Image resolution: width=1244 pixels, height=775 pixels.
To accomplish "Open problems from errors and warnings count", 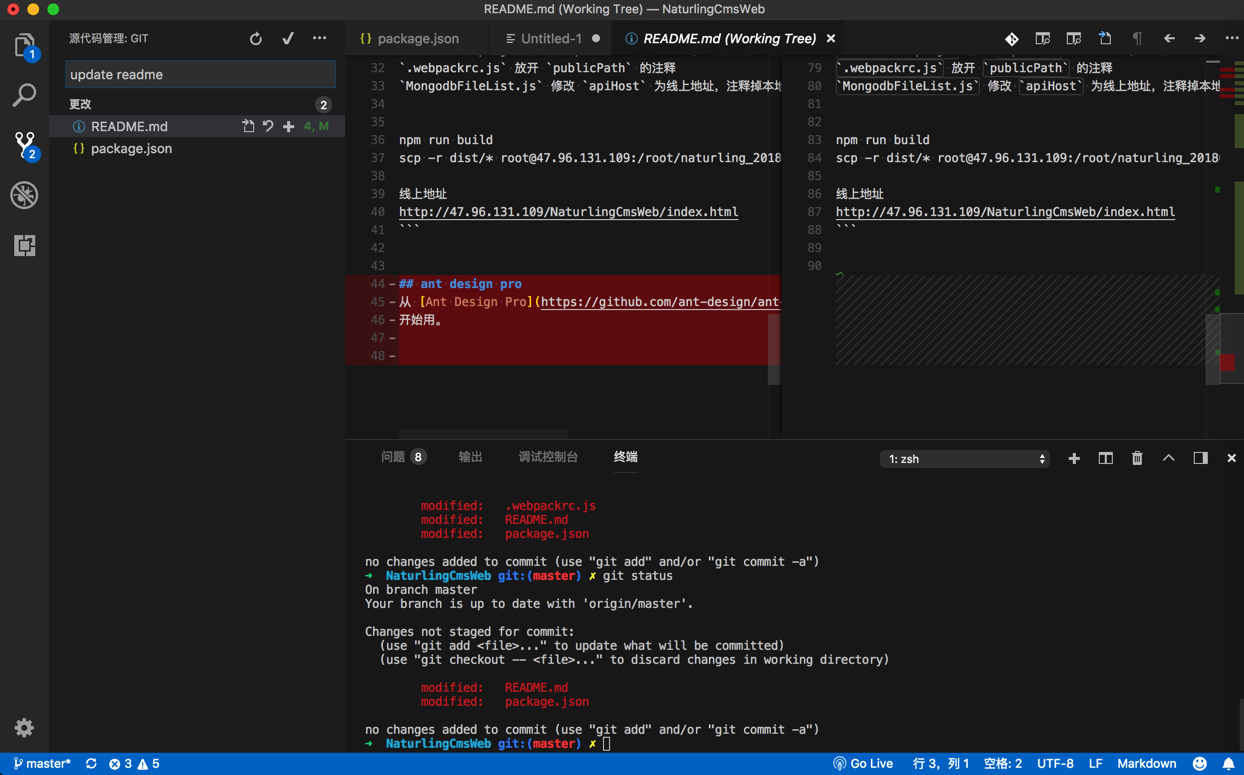I will (134, 764).
